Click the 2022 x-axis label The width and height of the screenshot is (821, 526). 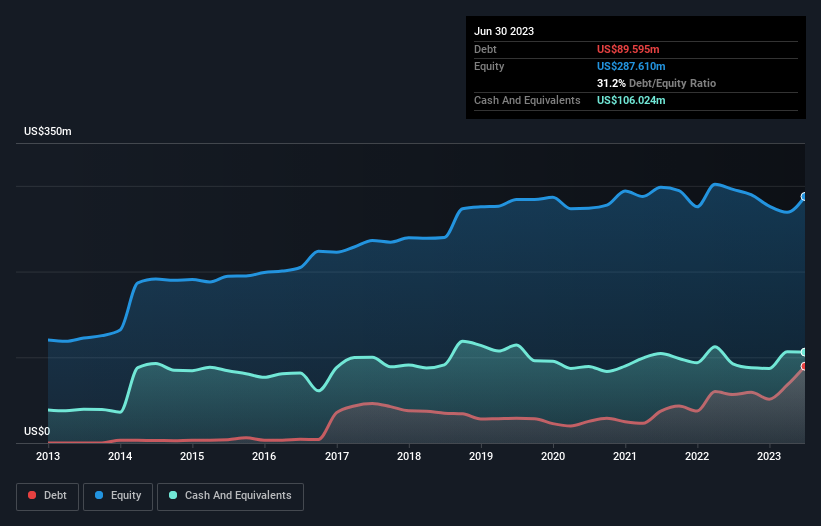coord(697,456)
